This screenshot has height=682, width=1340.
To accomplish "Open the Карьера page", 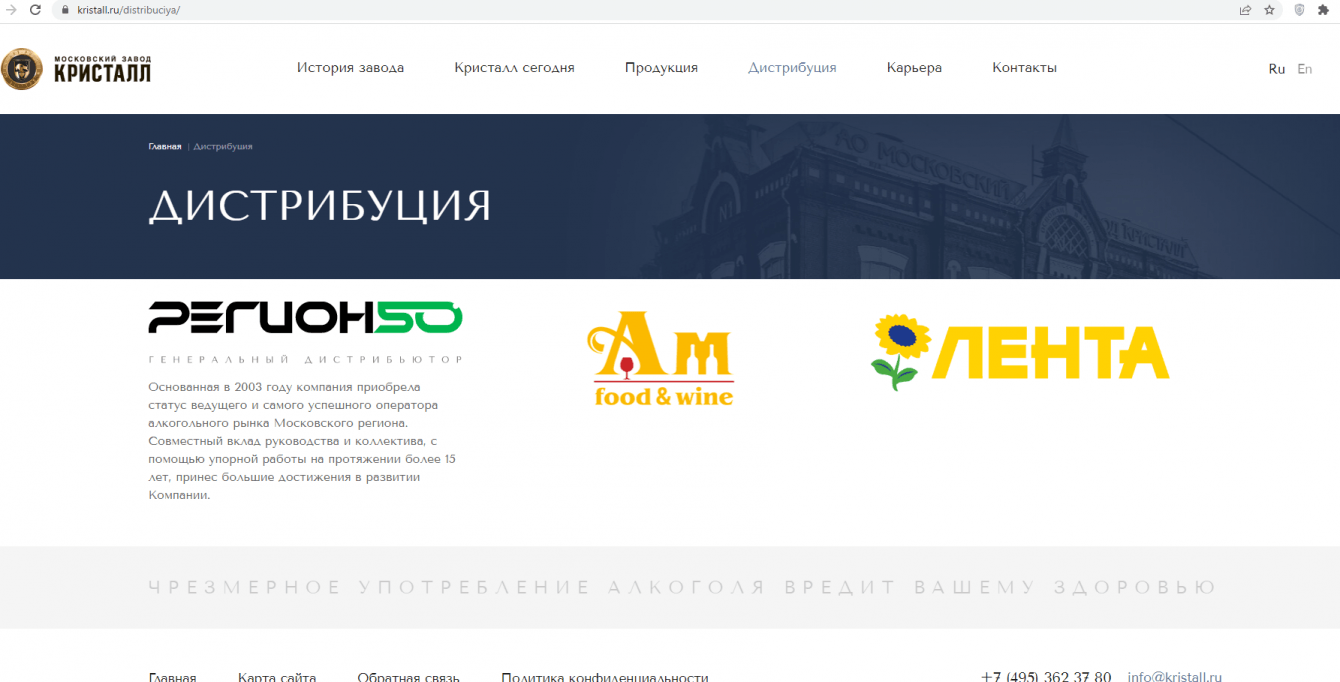I will click(x=914, y=68).
